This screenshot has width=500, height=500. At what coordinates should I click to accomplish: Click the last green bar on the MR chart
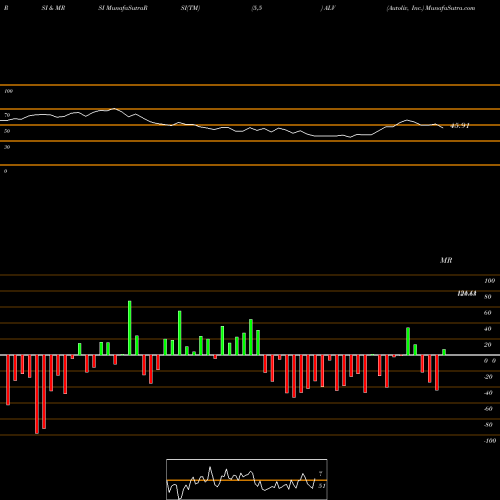(x=444, y=352)
